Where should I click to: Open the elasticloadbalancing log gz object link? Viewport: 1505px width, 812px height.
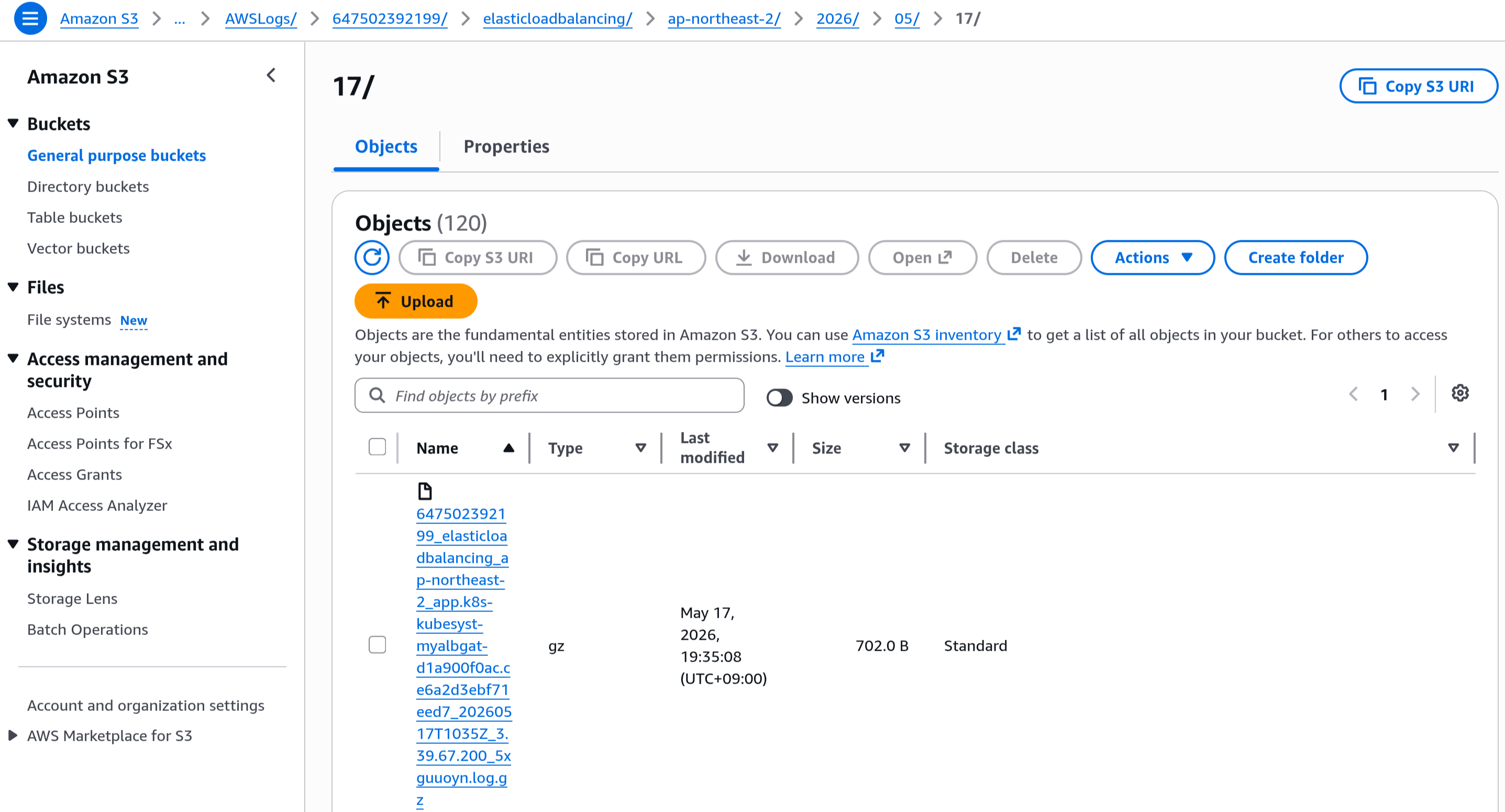pos(463,657)
